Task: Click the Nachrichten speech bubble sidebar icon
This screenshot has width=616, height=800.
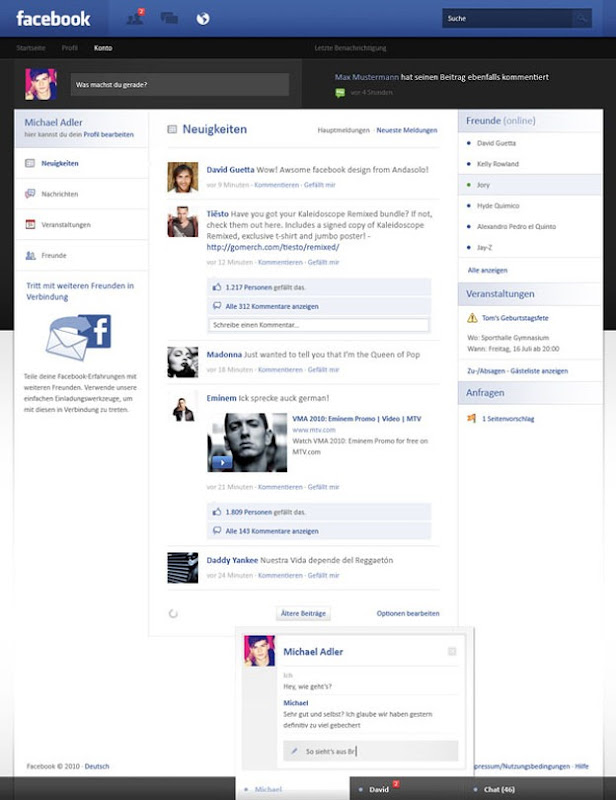Action: (30, 194)
